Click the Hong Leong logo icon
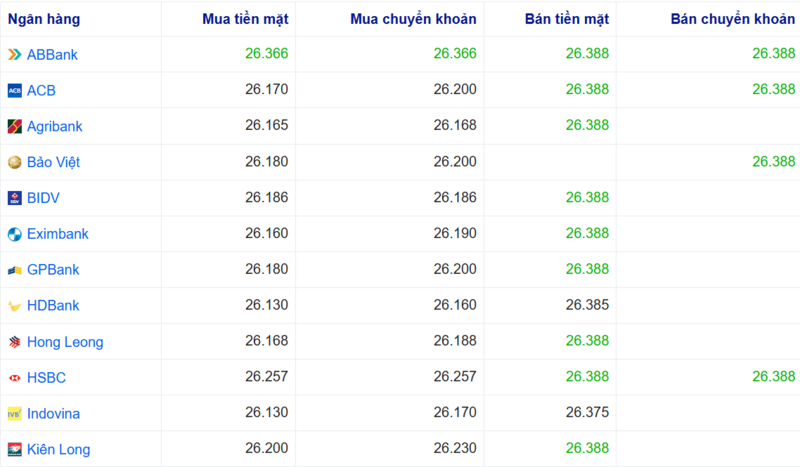 pos(14,342)
